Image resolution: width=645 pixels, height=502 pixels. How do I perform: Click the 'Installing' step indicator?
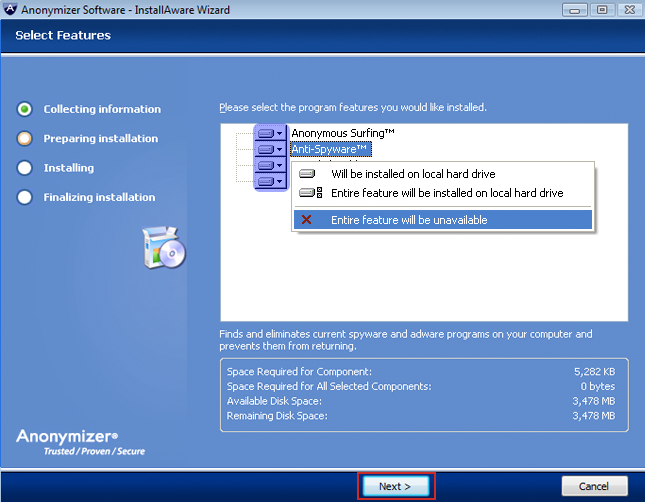click(x=25, y=168)
